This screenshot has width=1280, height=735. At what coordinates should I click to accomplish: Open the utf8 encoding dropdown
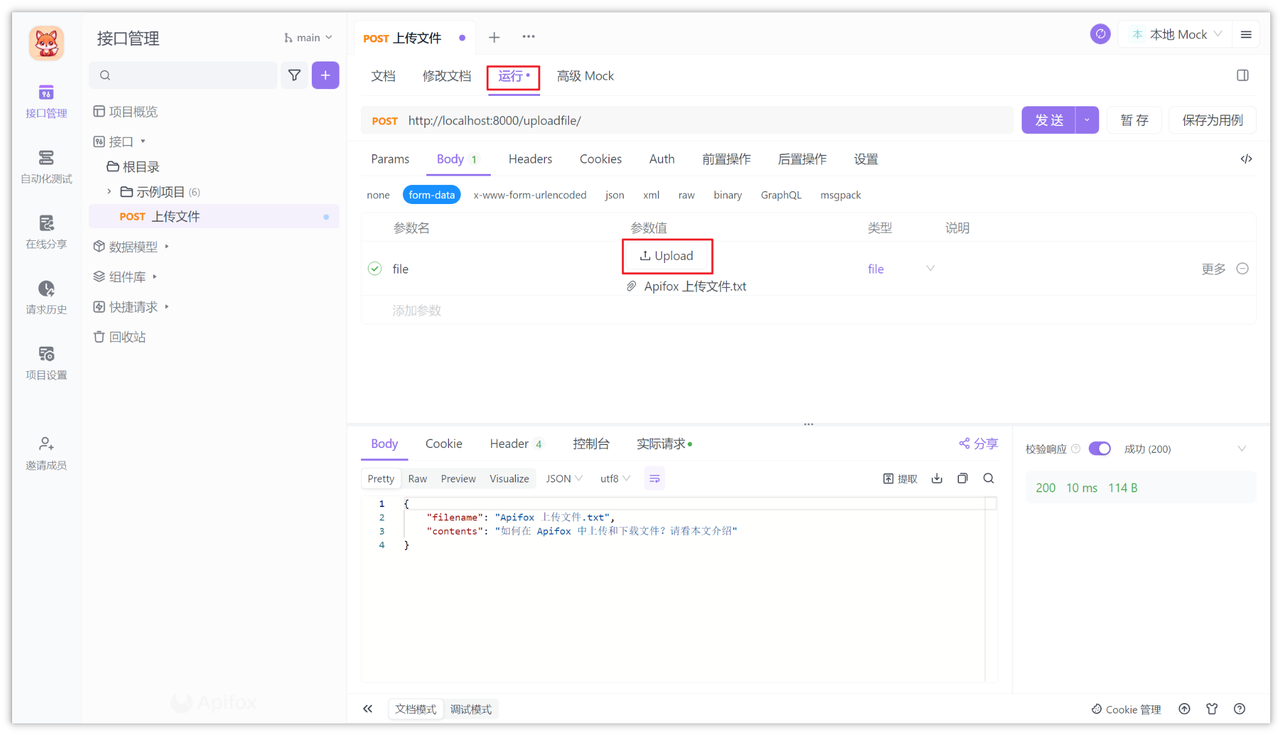615,479
